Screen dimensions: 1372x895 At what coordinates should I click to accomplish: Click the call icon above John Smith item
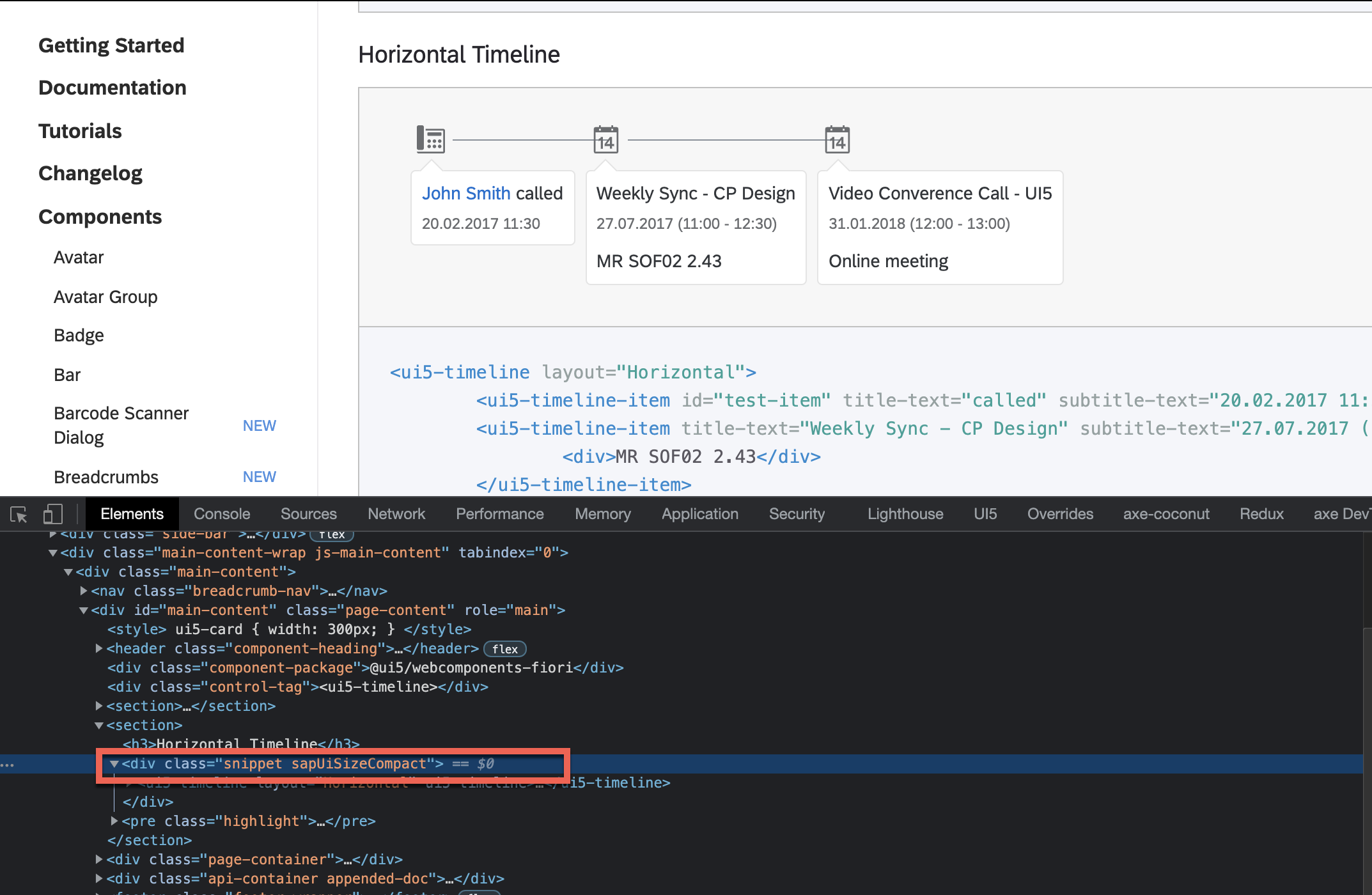tap(430, 139)
